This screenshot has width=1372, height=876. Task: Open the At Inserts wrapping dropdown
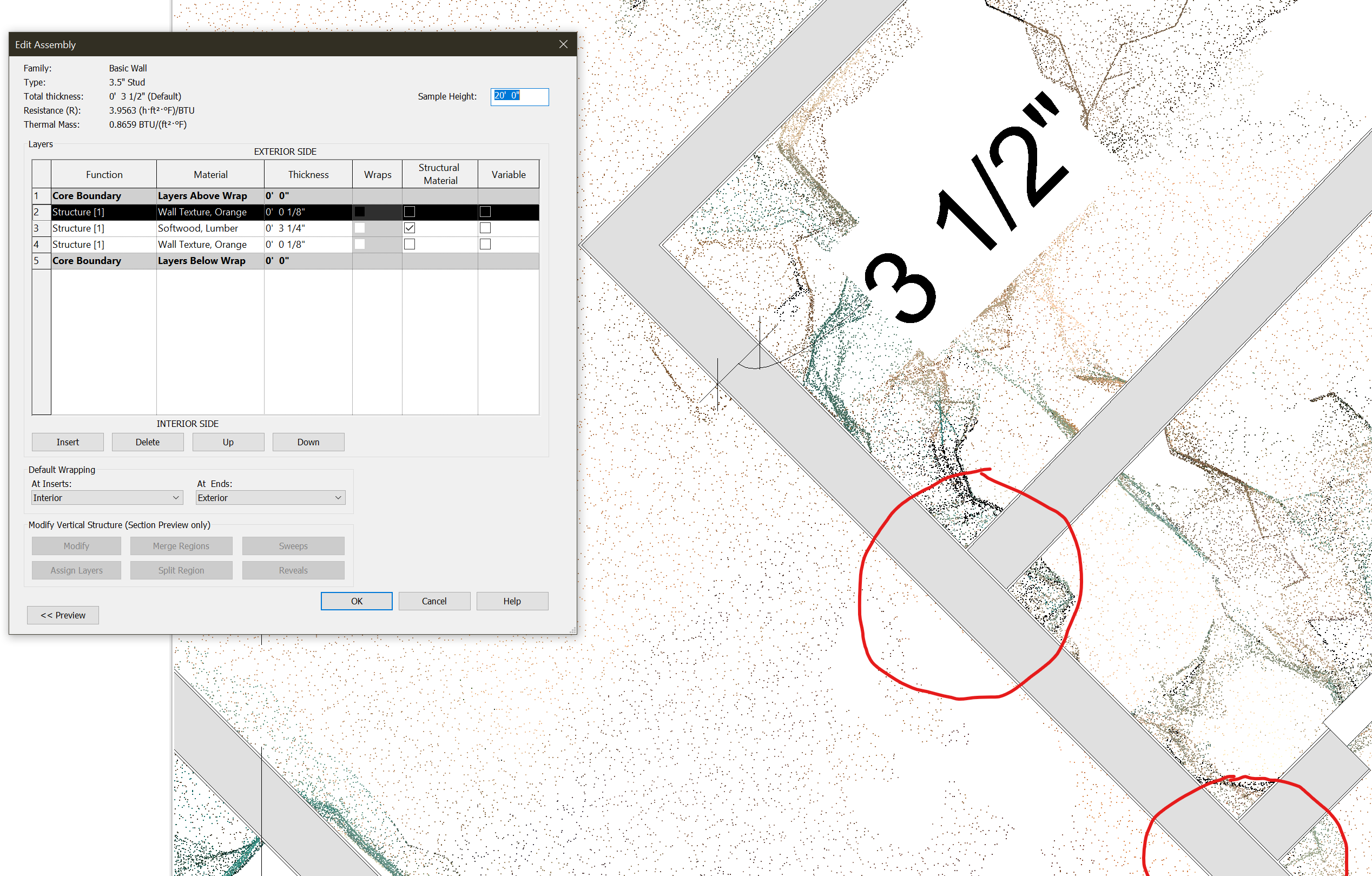click(107, 498)
